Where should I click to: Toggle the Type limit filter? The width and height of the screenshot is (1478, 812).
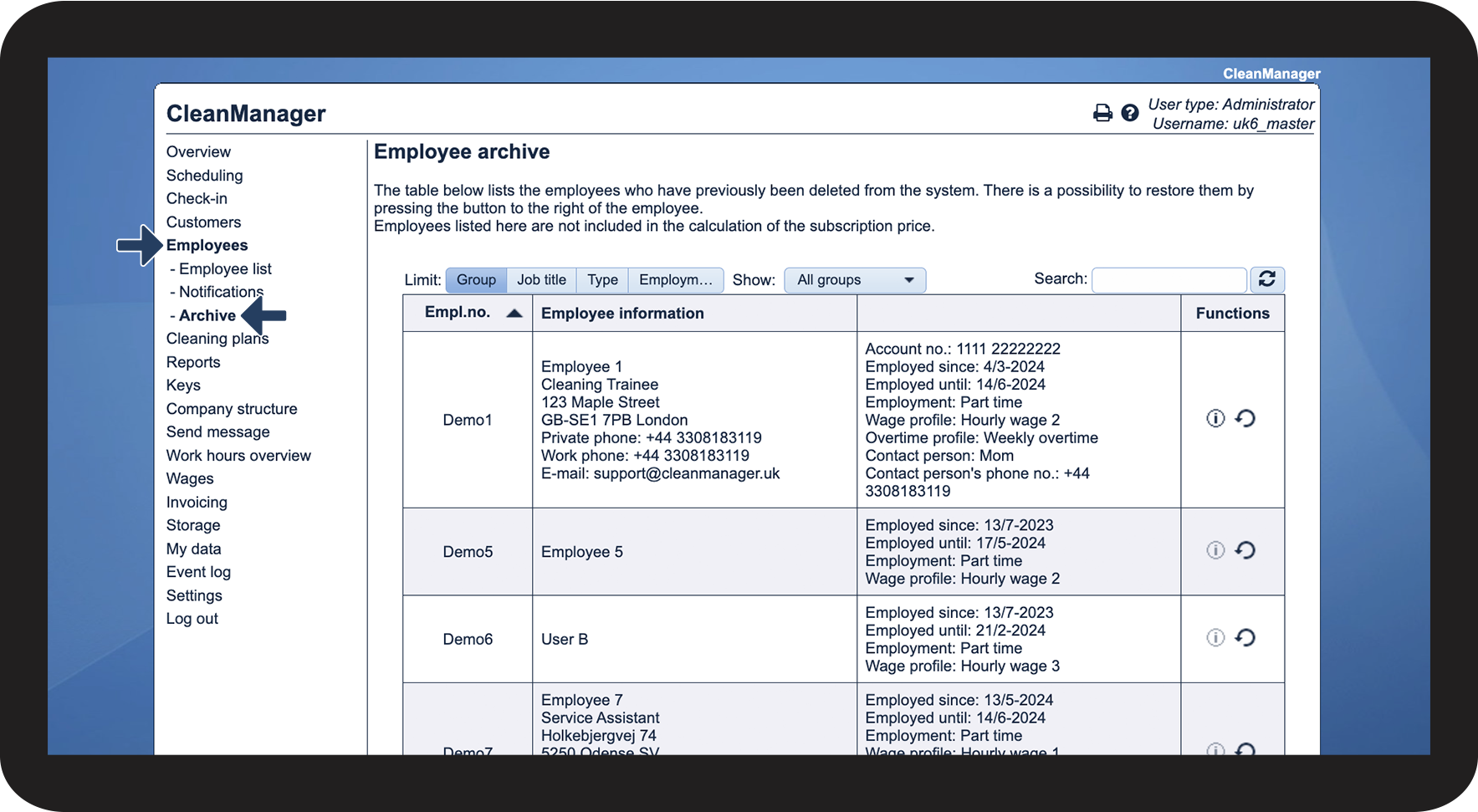pos(602,280)
